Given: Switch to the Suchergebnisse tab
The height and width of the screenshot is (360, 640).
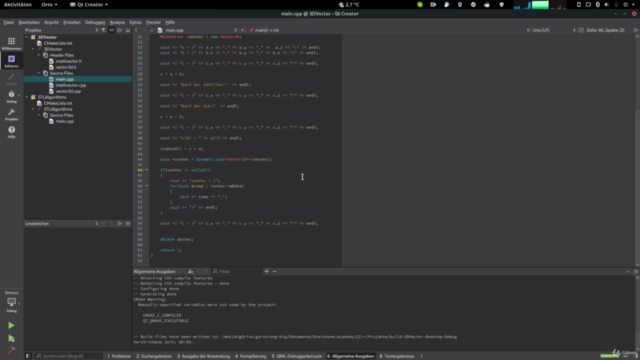Looking at the screenshot, I should pyautogui.click(x=154, y=356).
